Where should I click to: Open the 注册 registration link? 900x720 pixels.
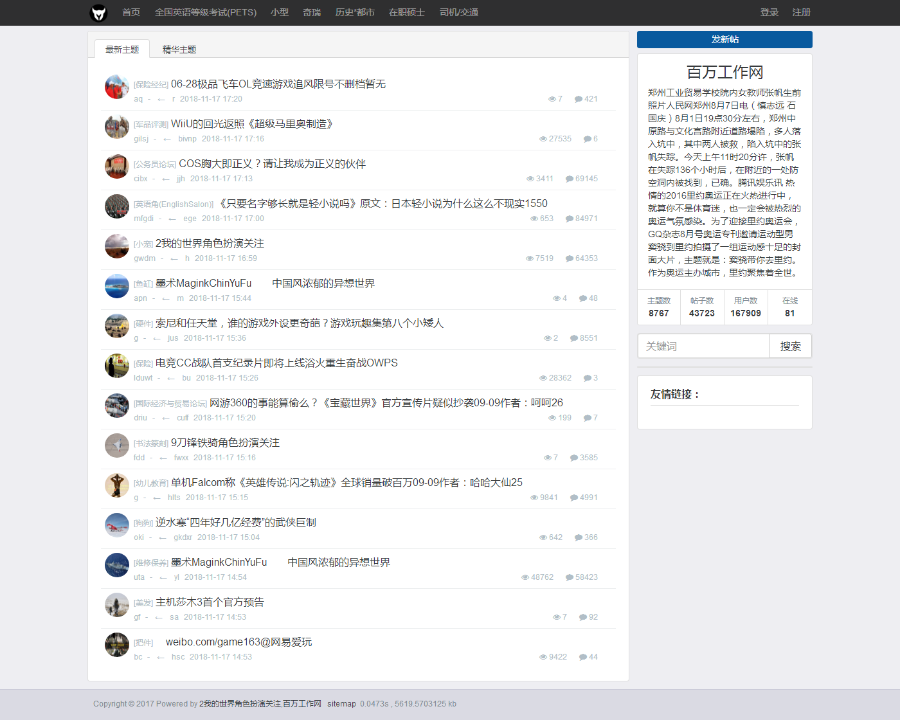click(x=803, y=13)
